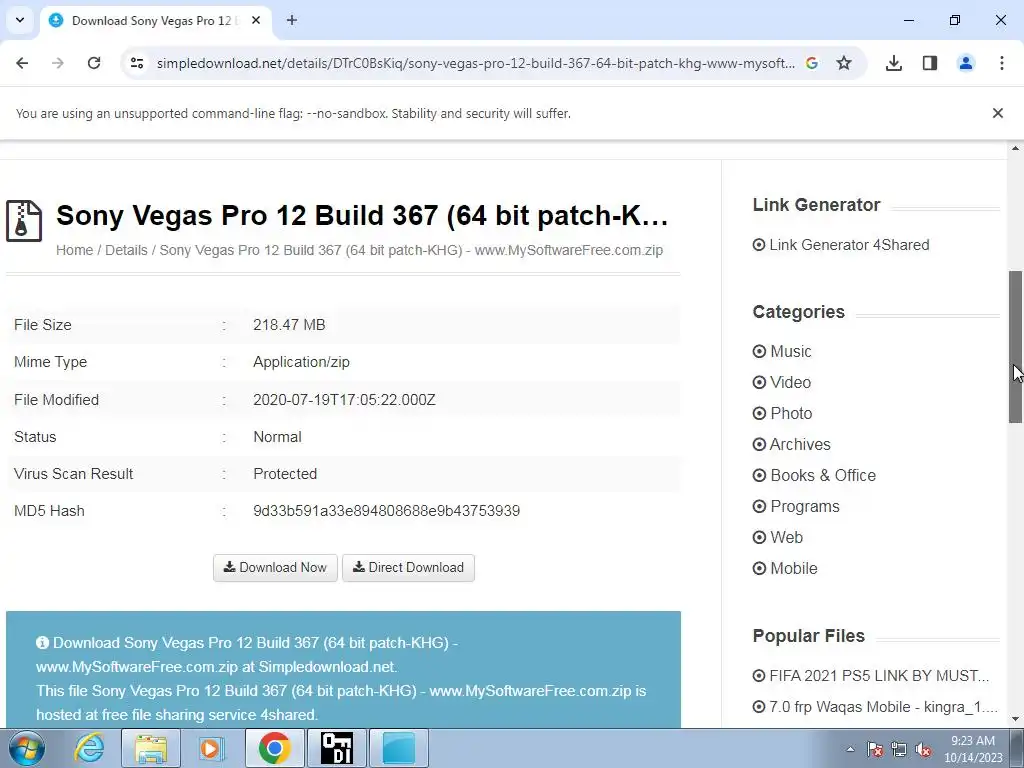
Task: Click the Normal status value
Action: [x=278, y=437]
